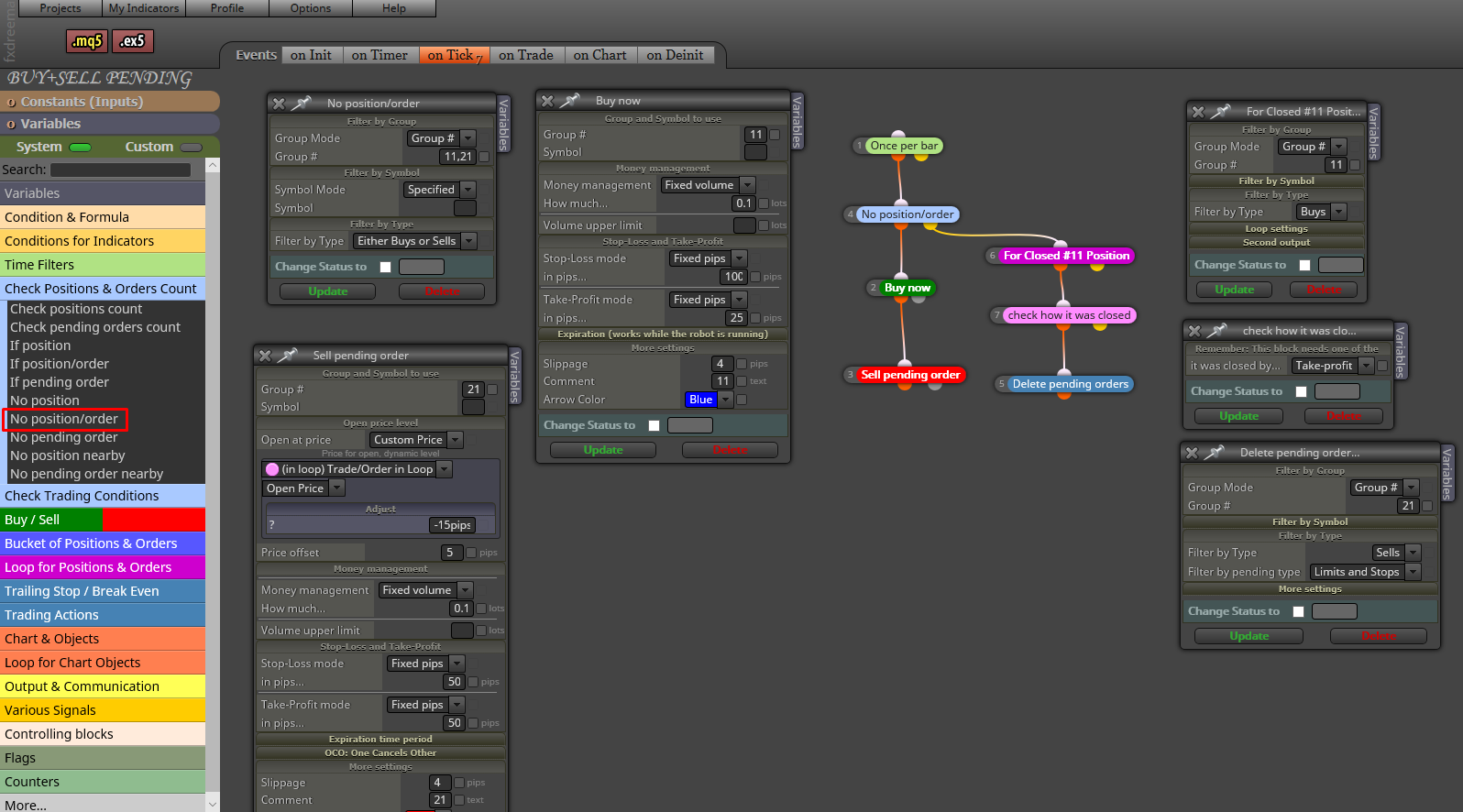Pick the Blue arrow color swatch

click(701, 400)
